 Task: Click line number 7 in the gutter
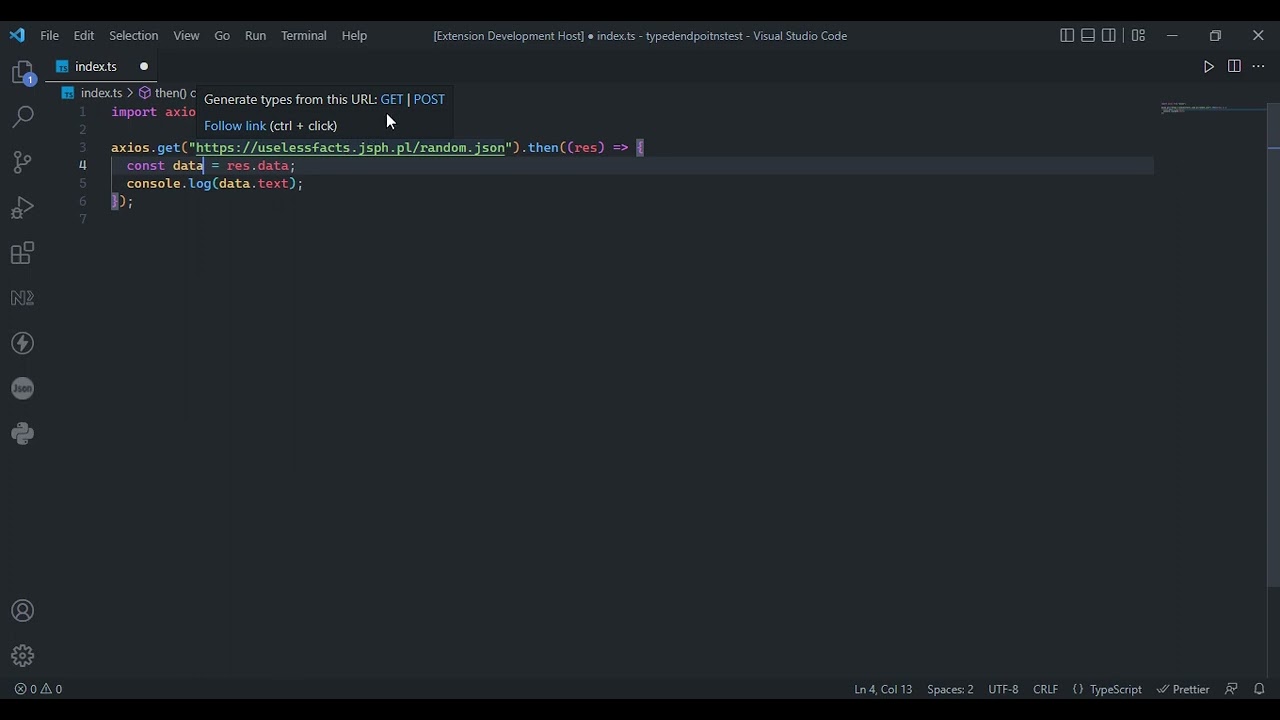[83, 219]
